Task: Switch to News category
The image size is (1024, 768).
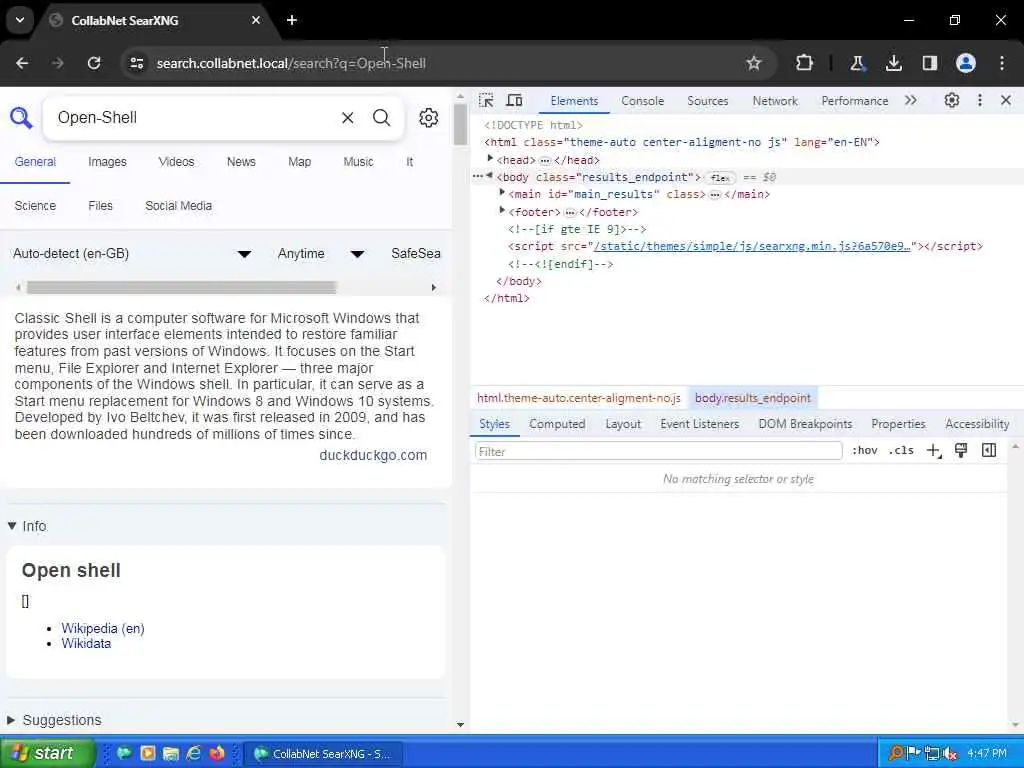Action: [x=241, y=162]
